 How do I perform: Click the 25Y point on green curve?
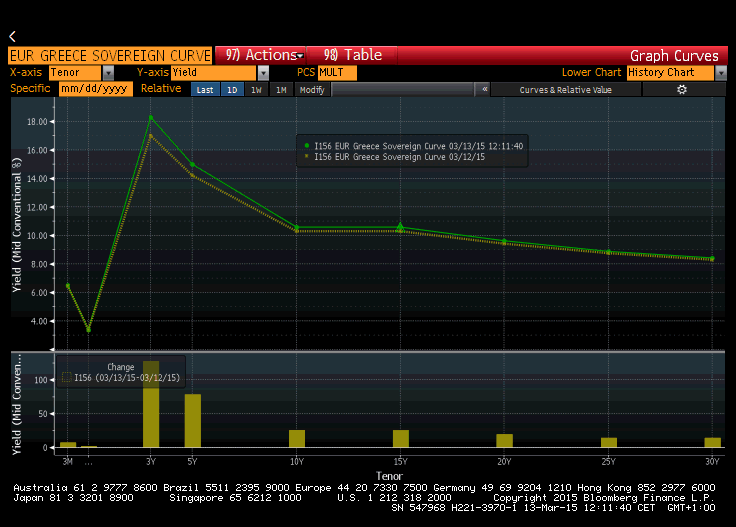click(x=609, y=252)
